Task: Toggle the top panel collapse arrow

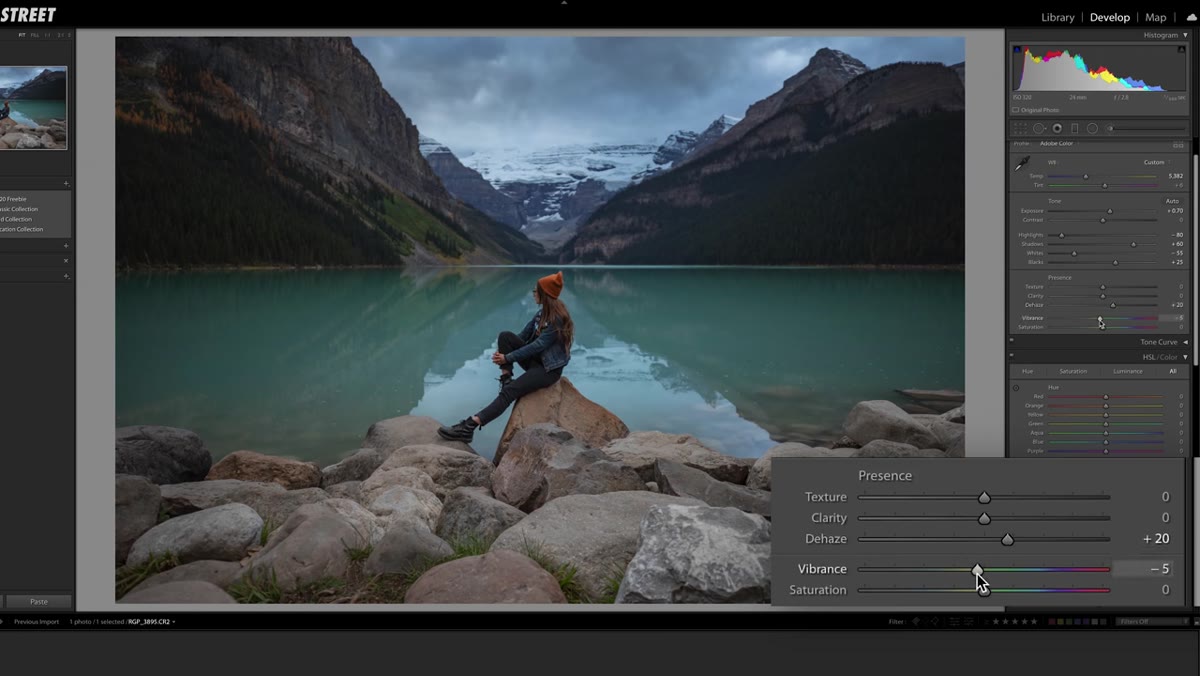Action: (x=564, y=3)
